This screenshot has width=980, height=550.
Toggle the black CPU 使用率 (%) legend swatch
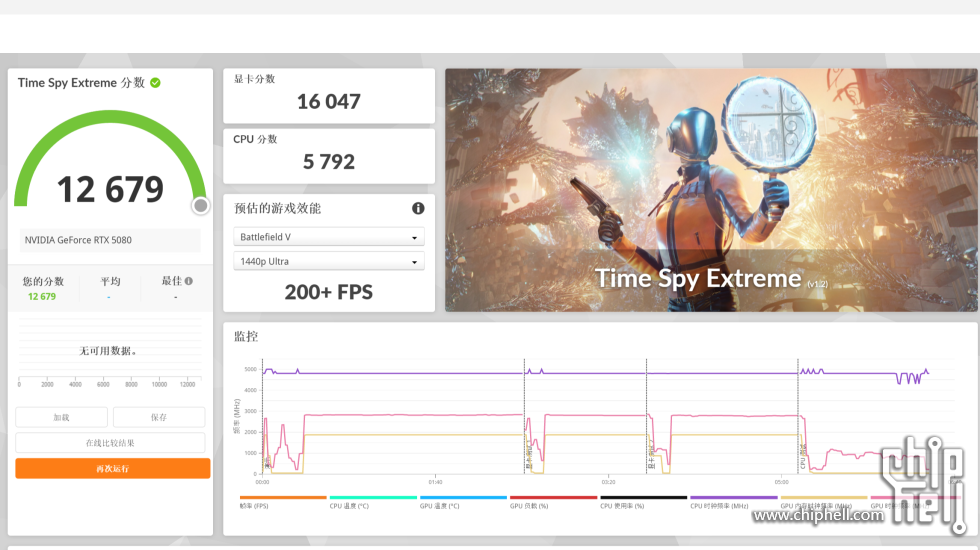pos(644,498)
